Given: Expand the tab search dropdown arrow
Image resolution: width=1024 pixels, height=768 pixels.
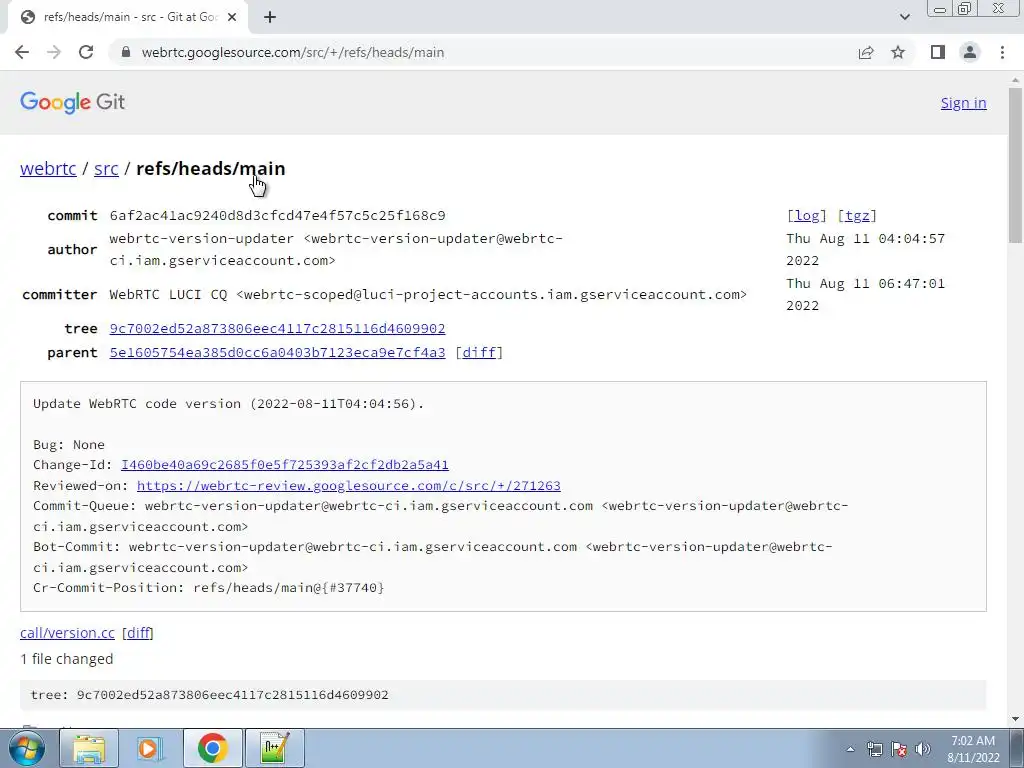Looking at the screenshot, I should tap(904, 17).
